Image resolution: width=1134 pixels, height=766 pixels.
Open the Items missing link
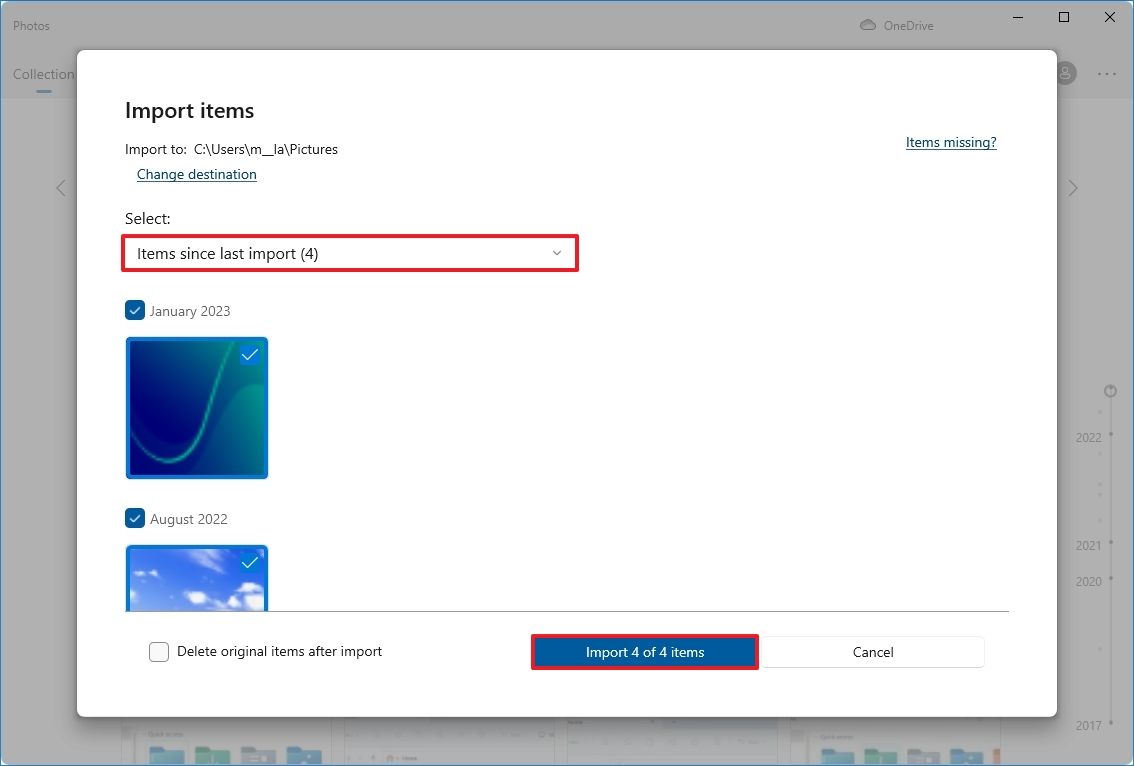click(x=950, y=142)
